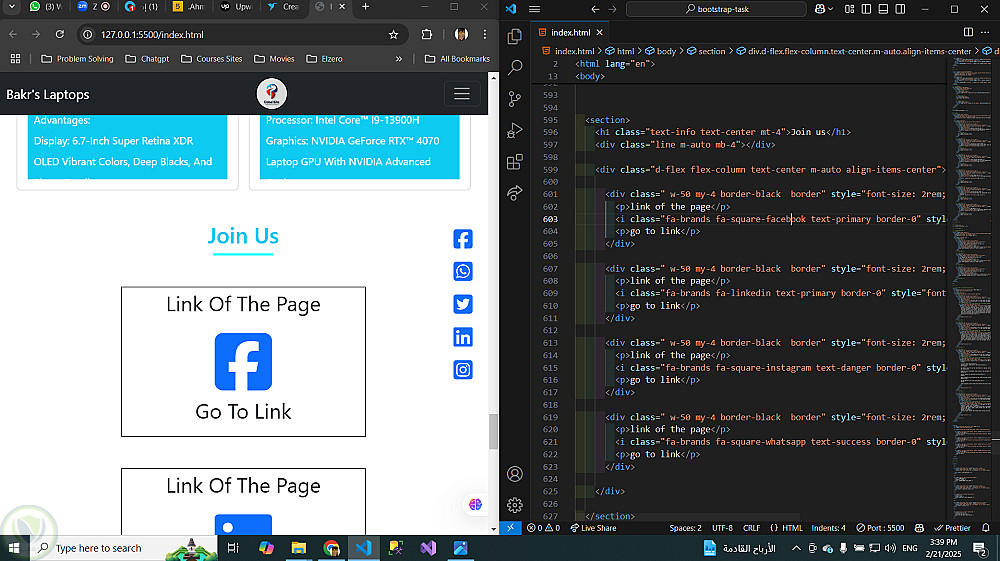
Task: Click the Live Share status bar button
Action: tap(594, 528)
